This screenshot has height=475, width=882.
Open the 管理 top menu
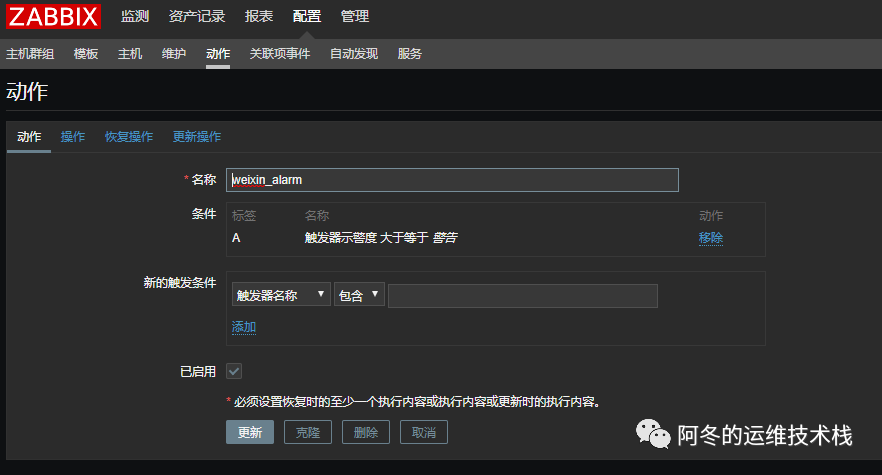pos(355,16)
